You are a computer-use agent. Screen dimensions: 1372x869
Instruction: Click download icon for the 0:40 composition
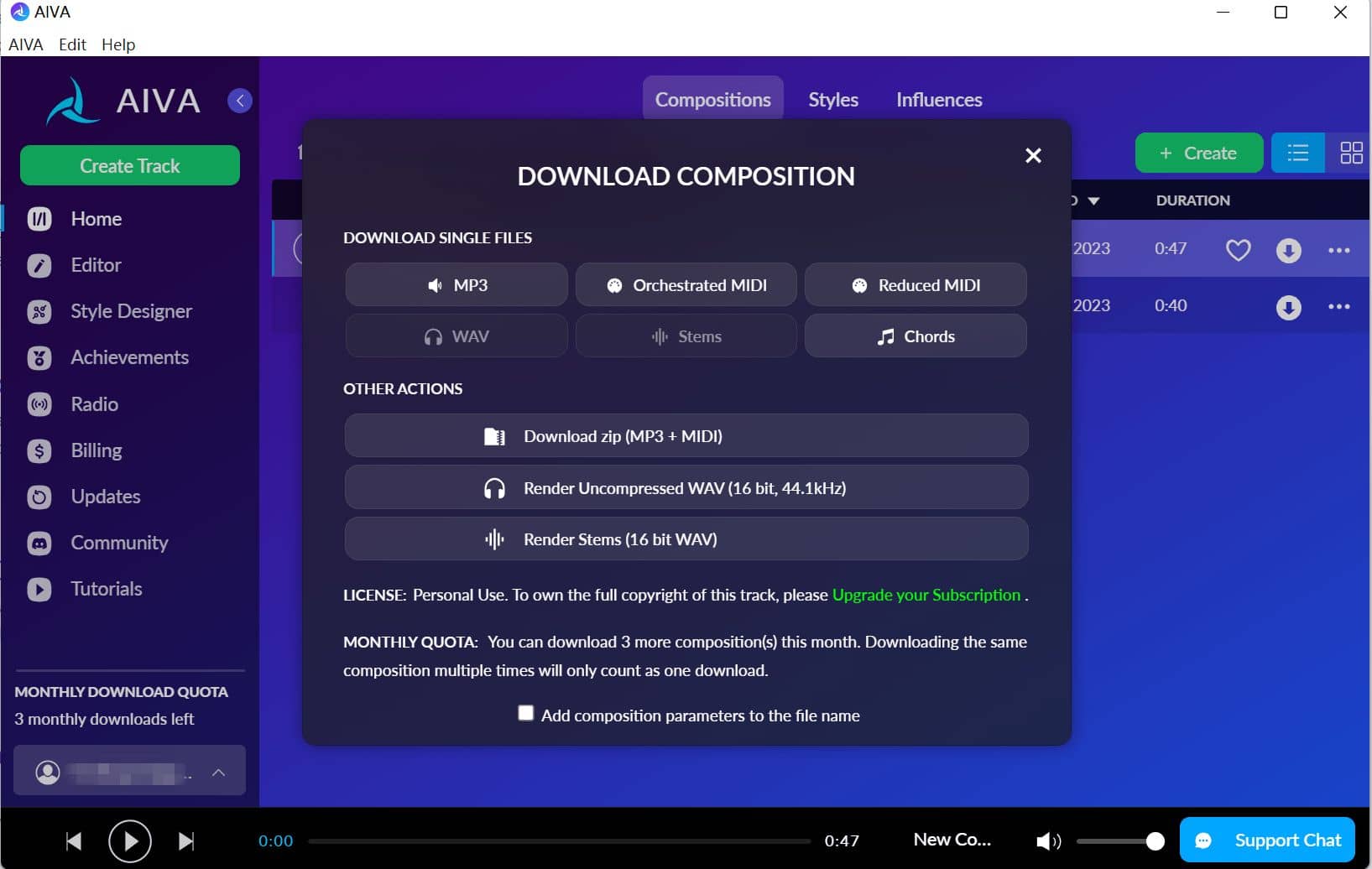1288,307
